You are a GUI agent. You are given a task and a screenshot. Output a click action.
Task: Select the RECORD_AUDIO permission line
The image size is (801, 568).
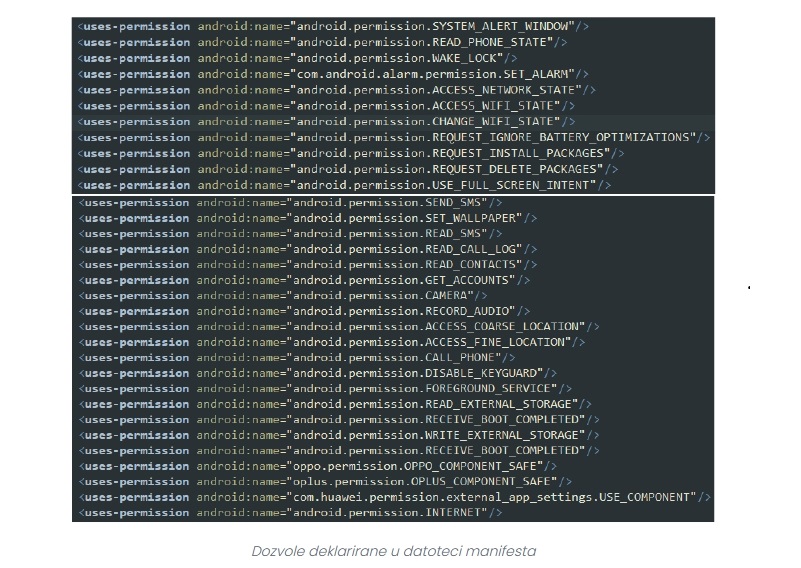pos(304,311)
